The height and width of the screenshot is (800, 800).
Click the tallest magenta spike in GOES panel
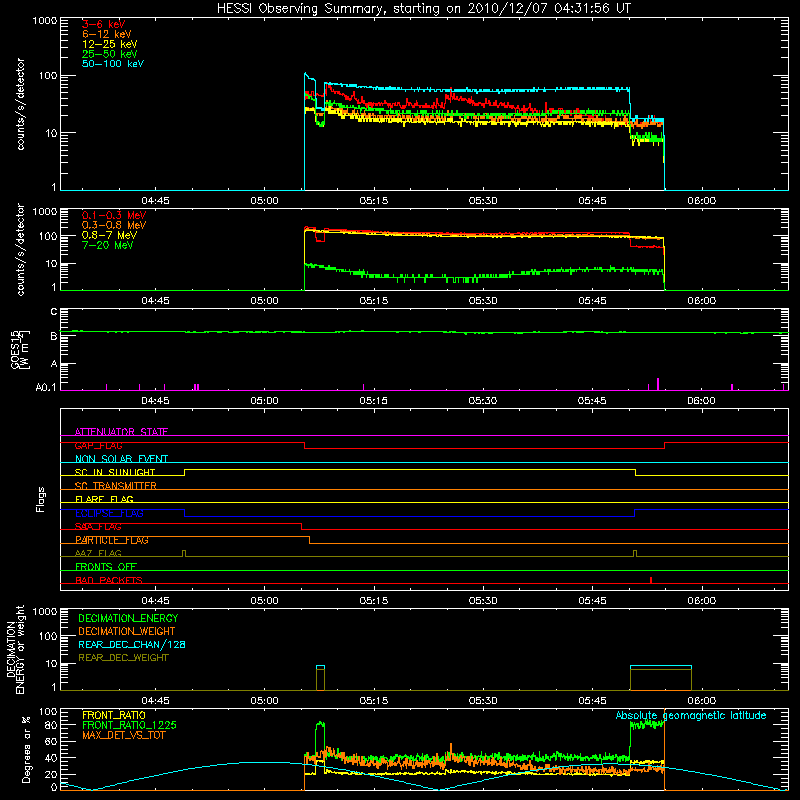coord(658,384)
